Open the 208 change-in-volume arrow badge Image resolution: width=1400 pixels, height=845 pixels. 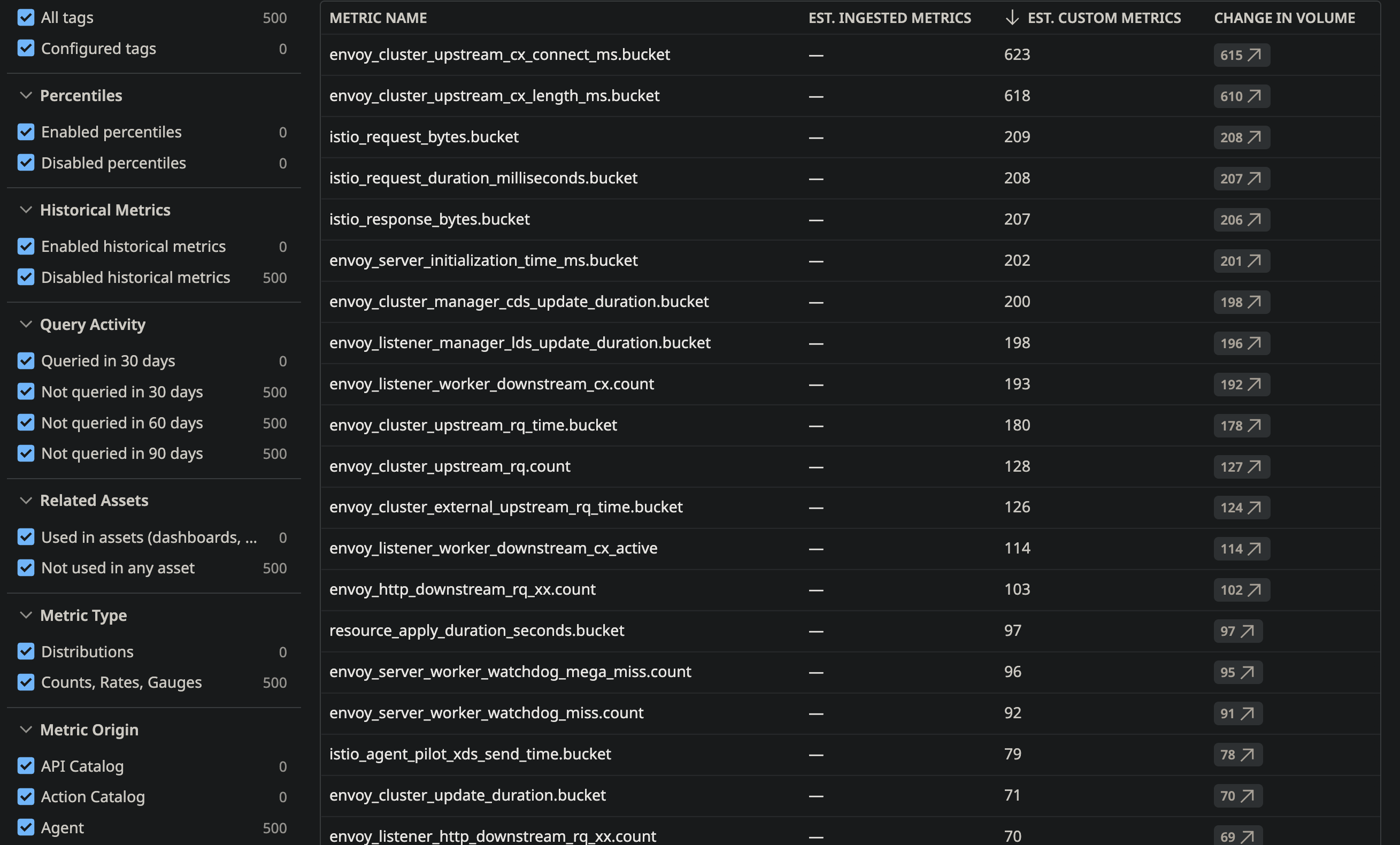click(x=1242, y=137)
